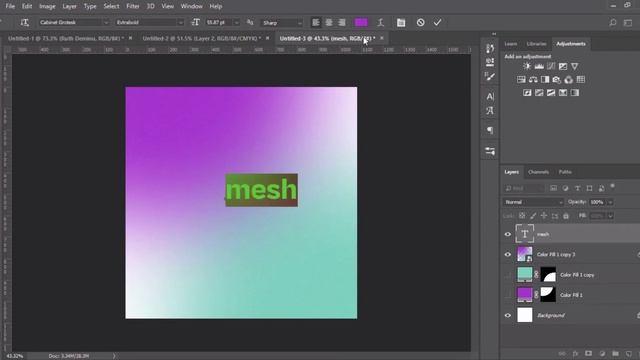The width and height of the screenshot is (640, 360).
Task: Toggle lock image pixels brush icon
Action: point(533,216)
